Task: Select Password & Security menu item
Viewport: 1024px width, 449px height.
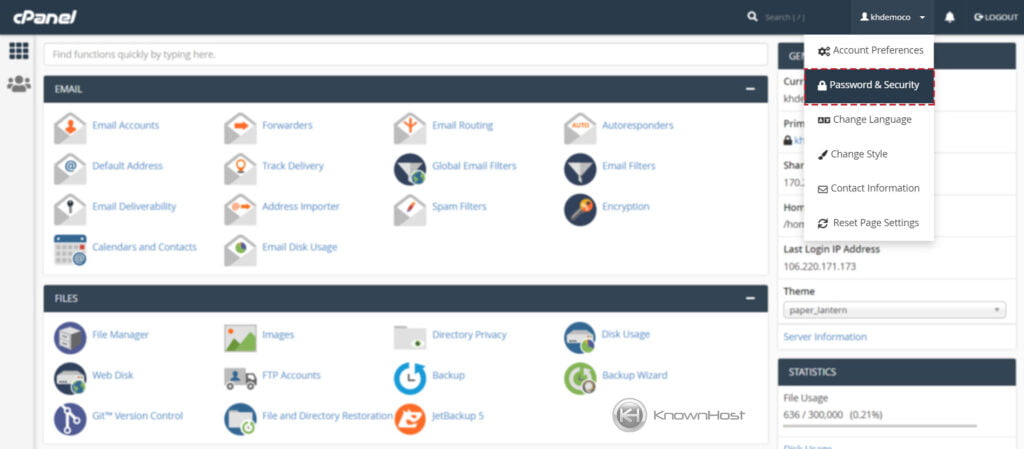Action: pyautogui.click(x=869, y=85)
